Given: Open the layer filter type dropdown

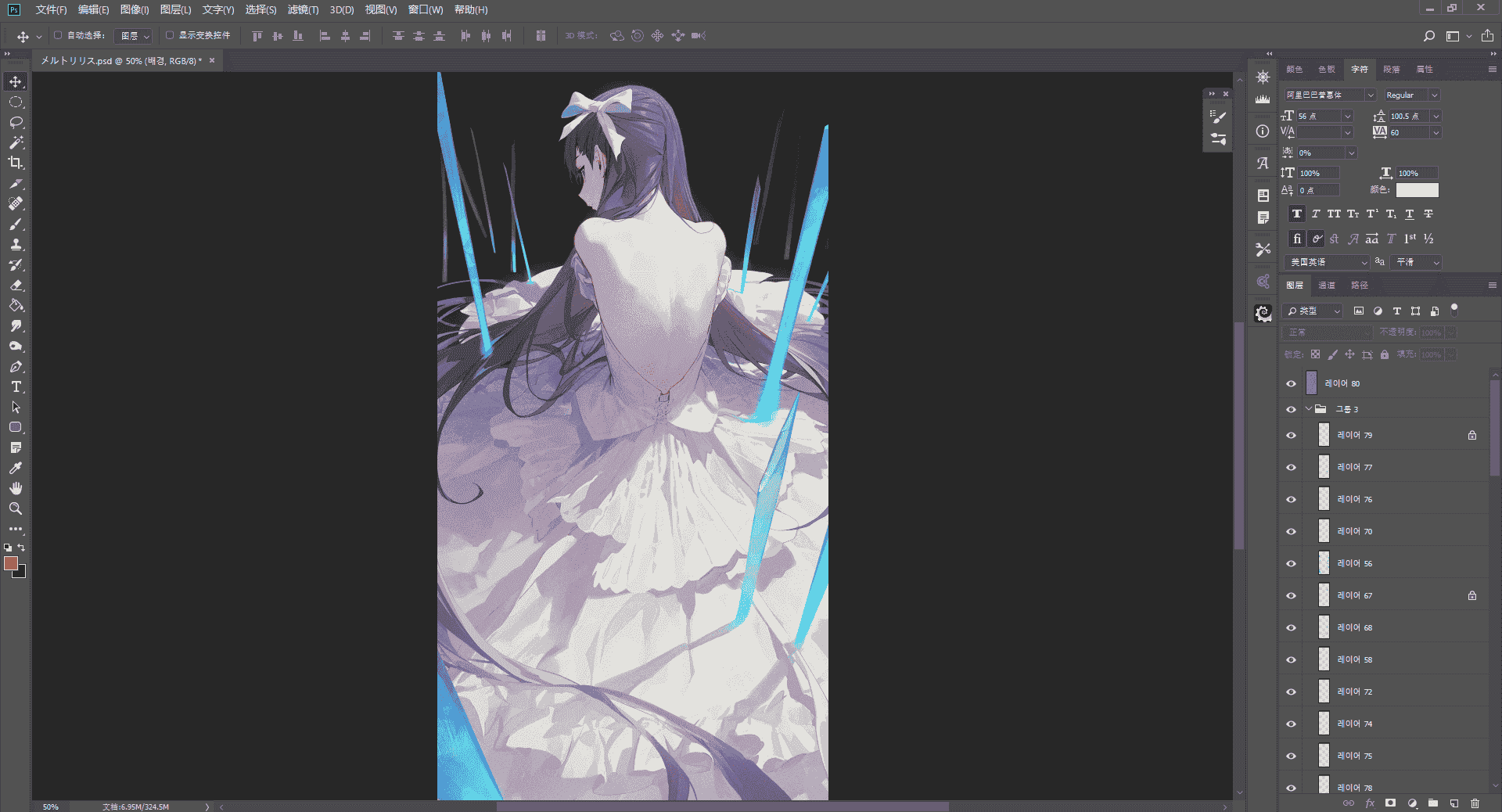Looking at the screenshot, I should [x=1314, y=311].
